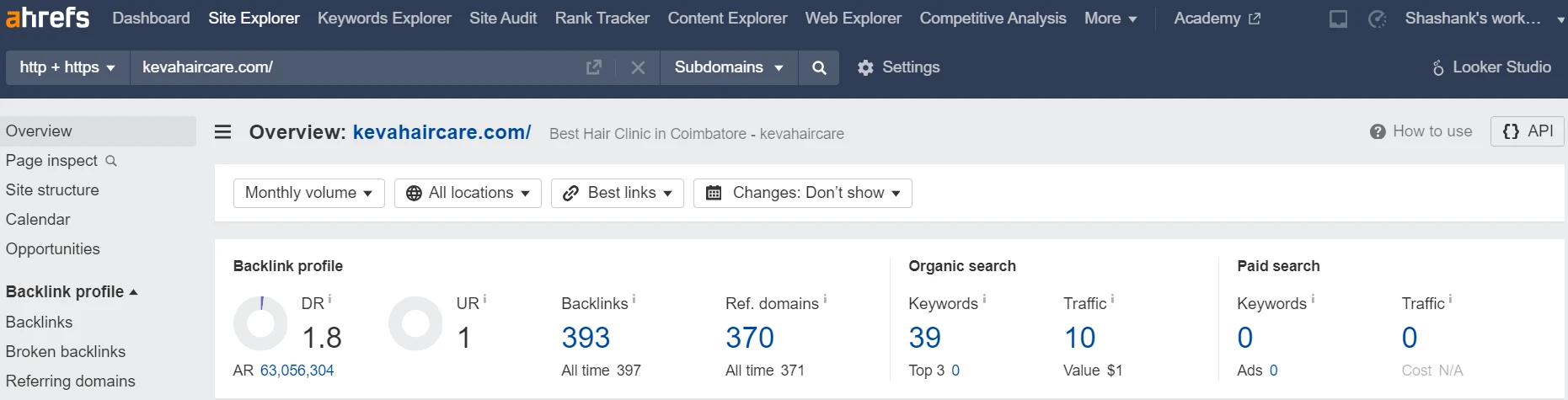Collapse the Backlink profile sidebar section
The height and width of the screenshot is (400, 1568).
coord(72,291)
